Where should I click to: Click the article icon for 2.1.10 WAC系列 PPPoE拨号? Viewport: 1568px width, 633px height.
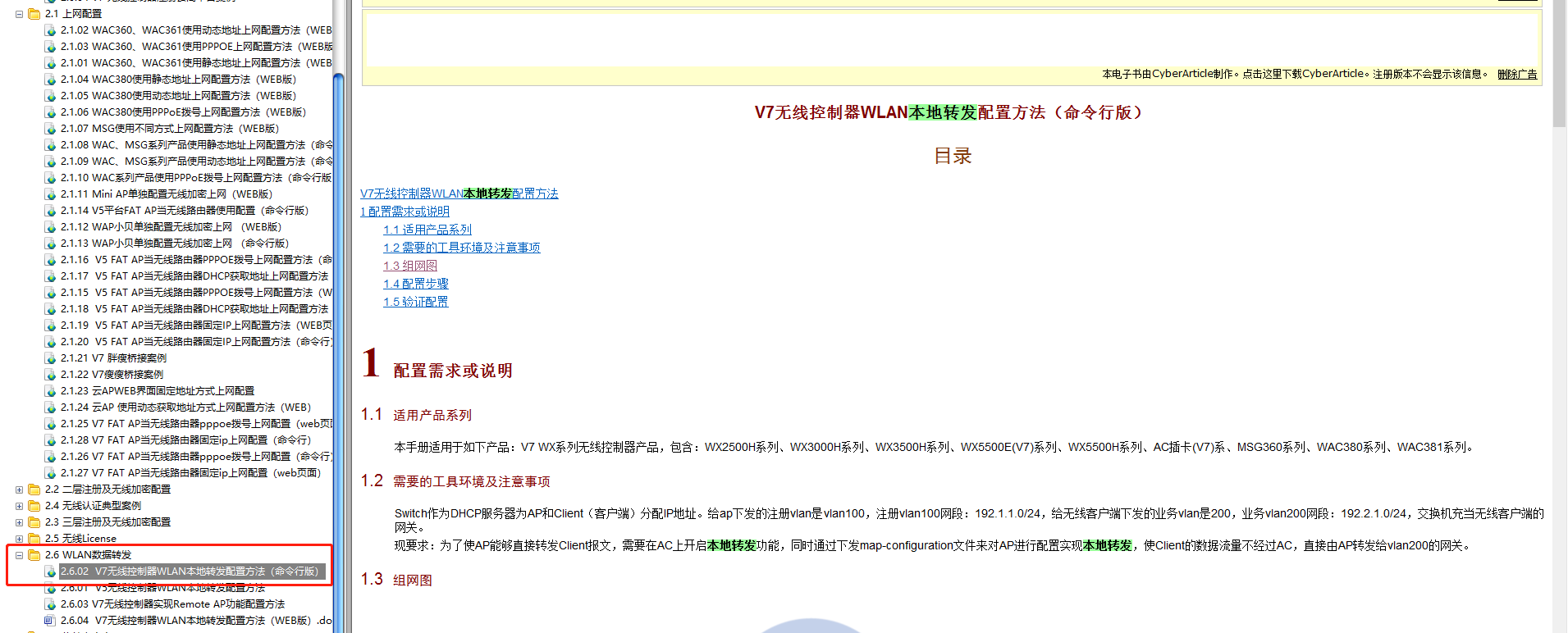(50, 178)
